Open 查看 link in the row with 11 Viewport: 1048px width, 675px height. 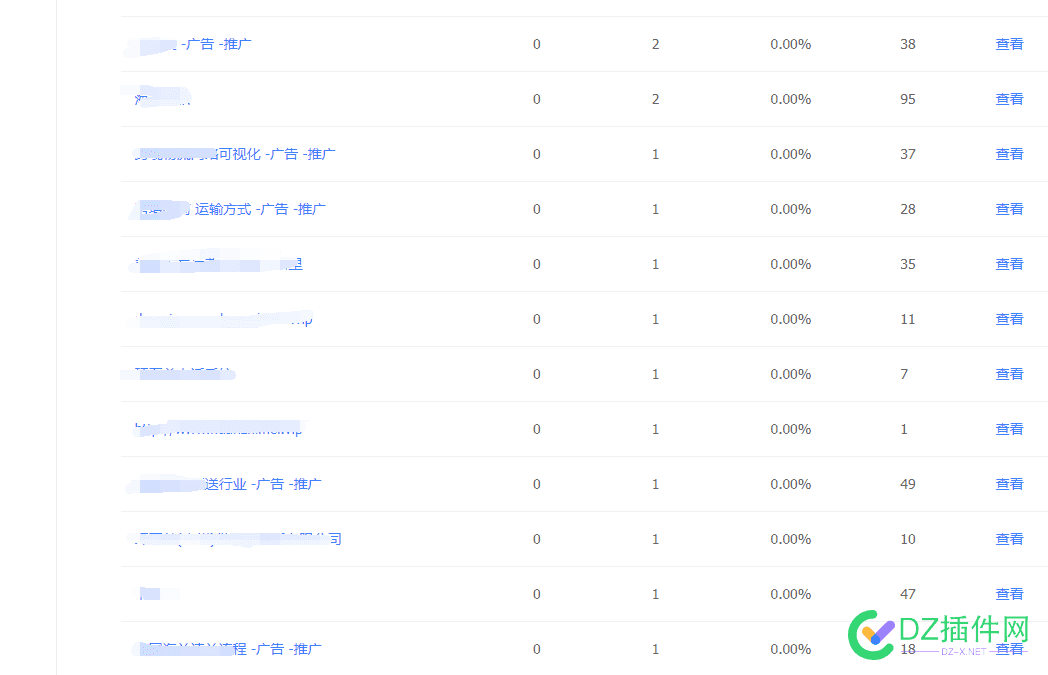1009,319
